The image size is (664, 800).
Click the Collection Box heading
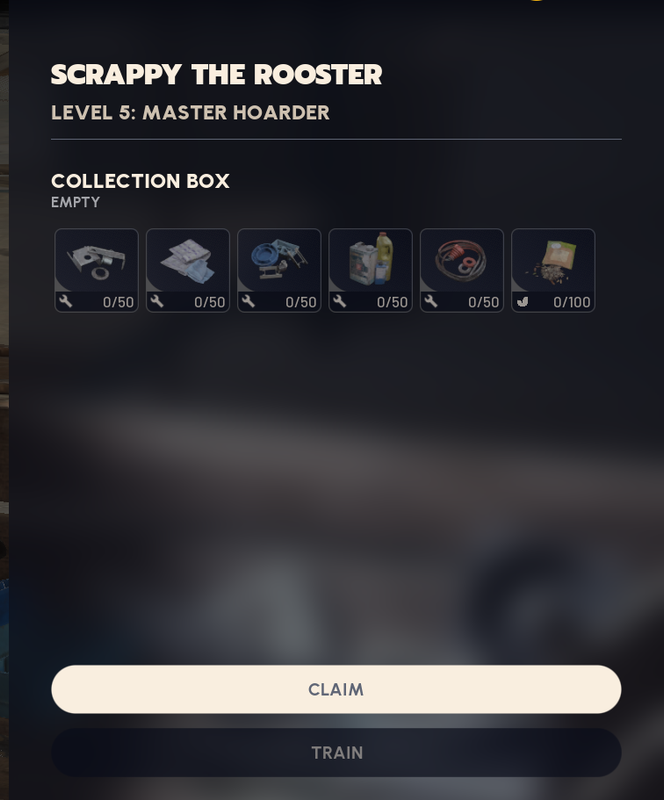tap(140, 181)
